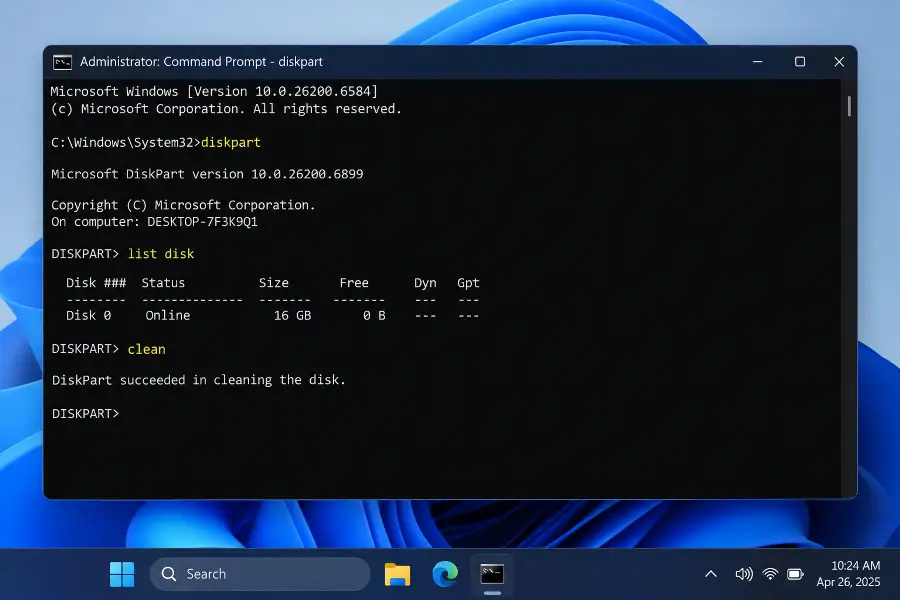Click the 'diskpart' command after System32 prompt

(x=231, y=142)
